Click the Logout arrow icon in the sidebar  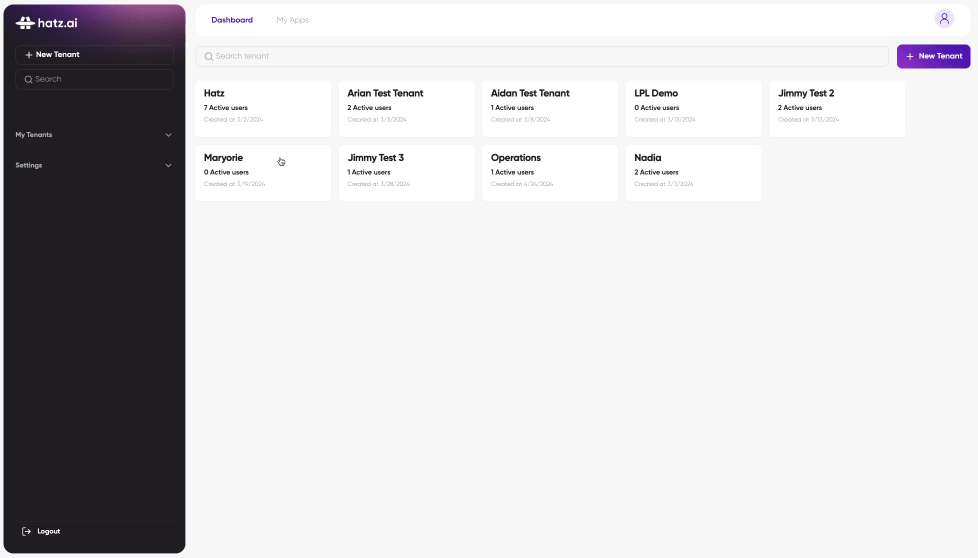(x=26, y=531)
